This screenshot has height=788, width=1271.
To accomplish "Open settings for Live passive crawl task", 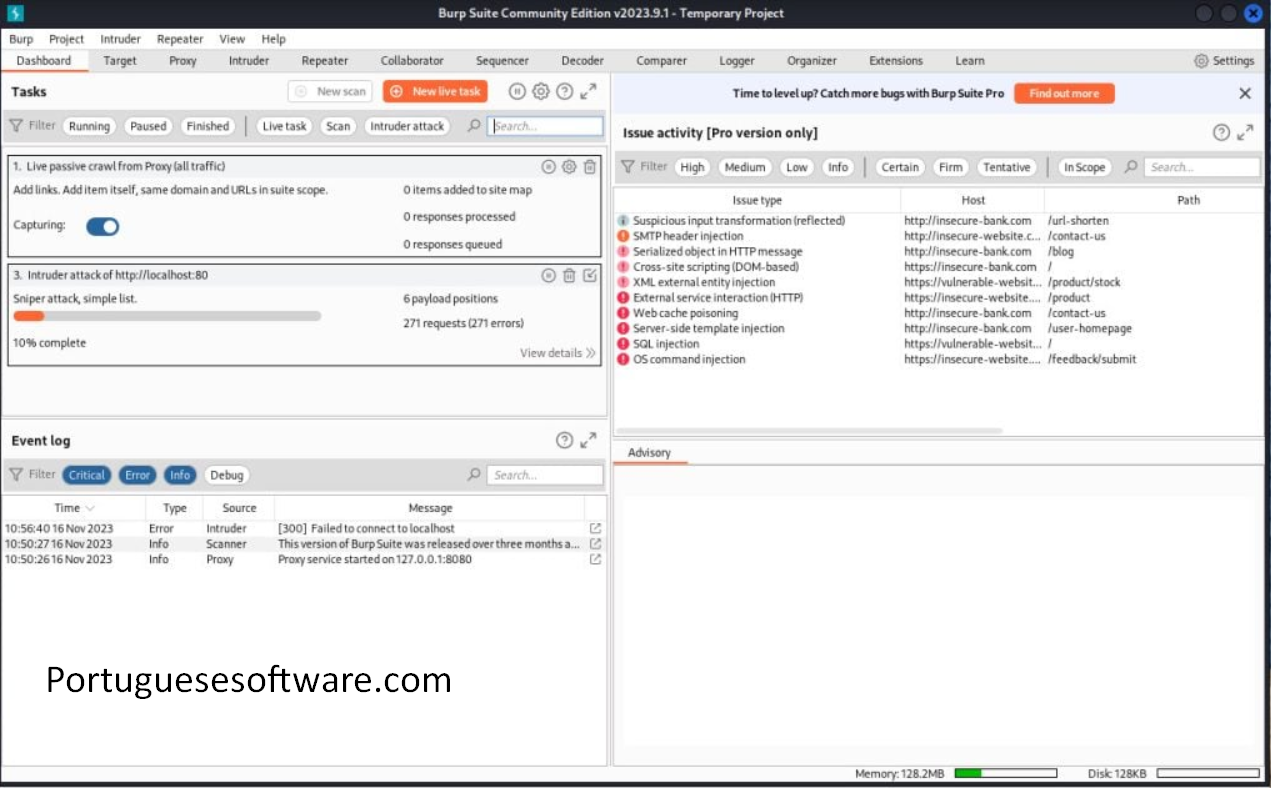I will pos(569,167).
